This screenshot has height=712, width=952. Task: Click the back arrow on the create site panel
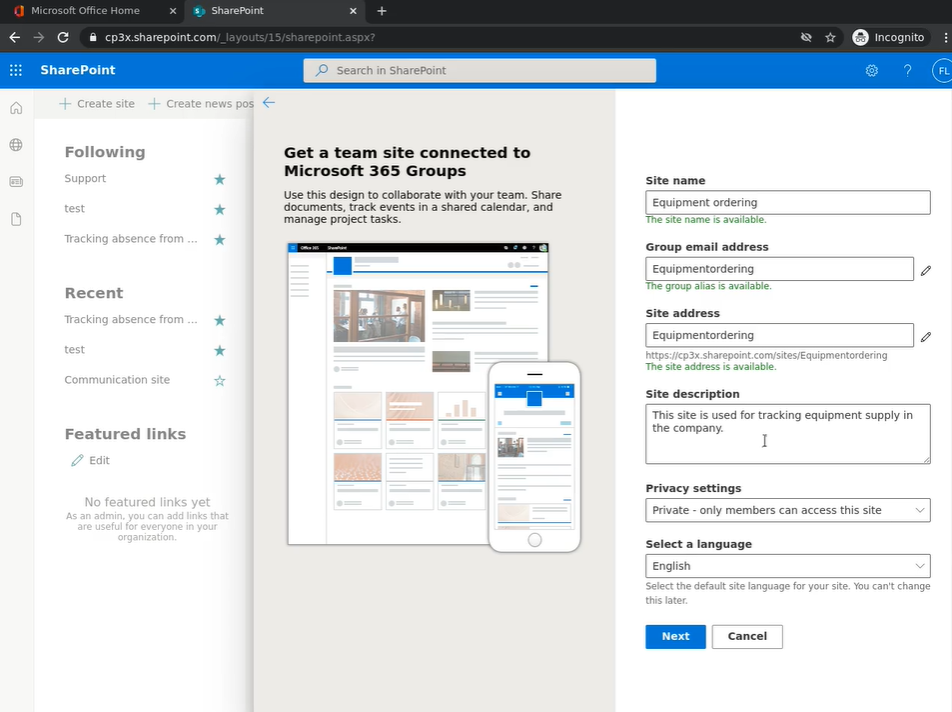pos(269,103)
